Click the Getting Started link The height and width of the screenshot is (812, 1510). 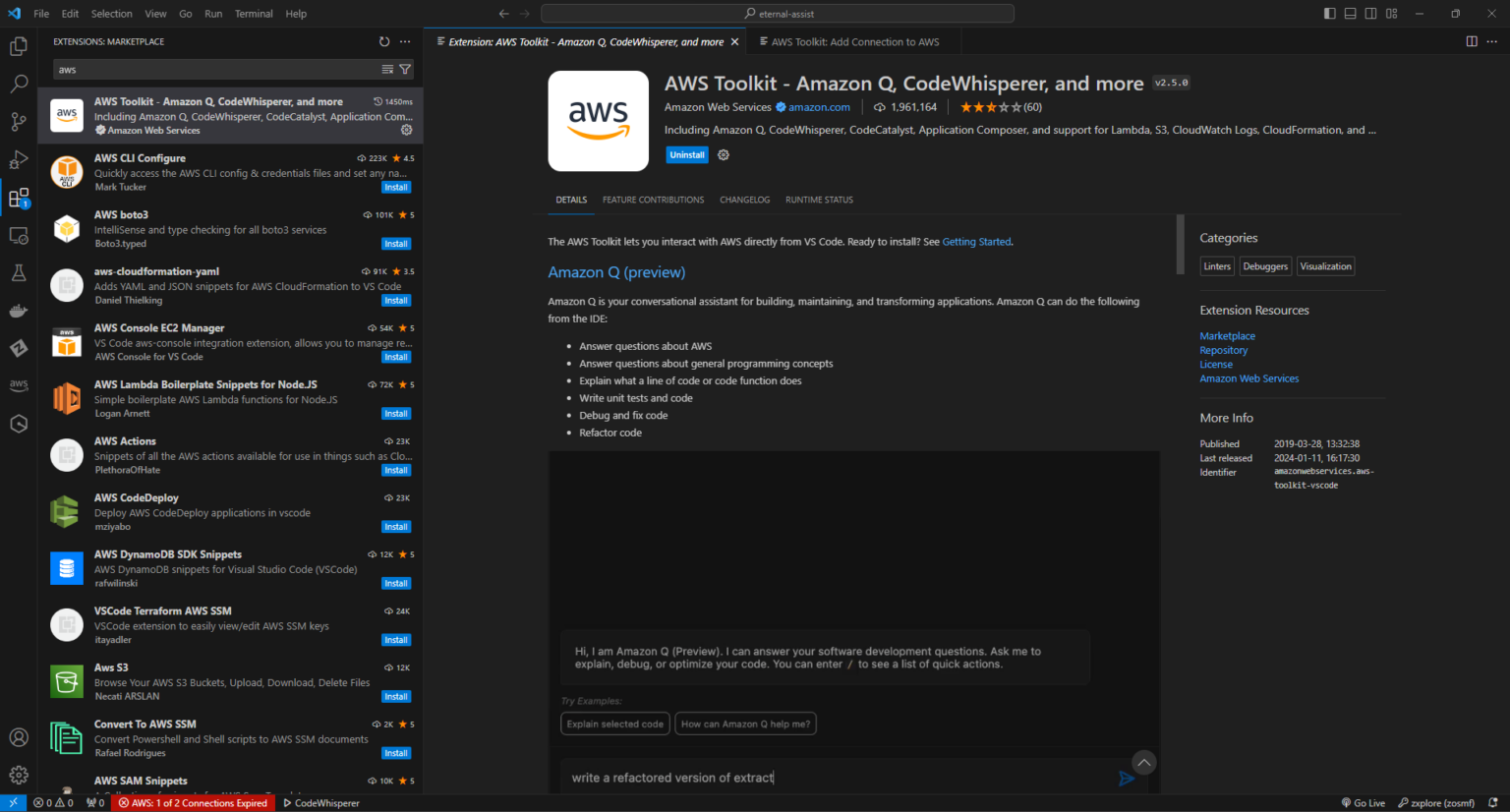point(976,241)
